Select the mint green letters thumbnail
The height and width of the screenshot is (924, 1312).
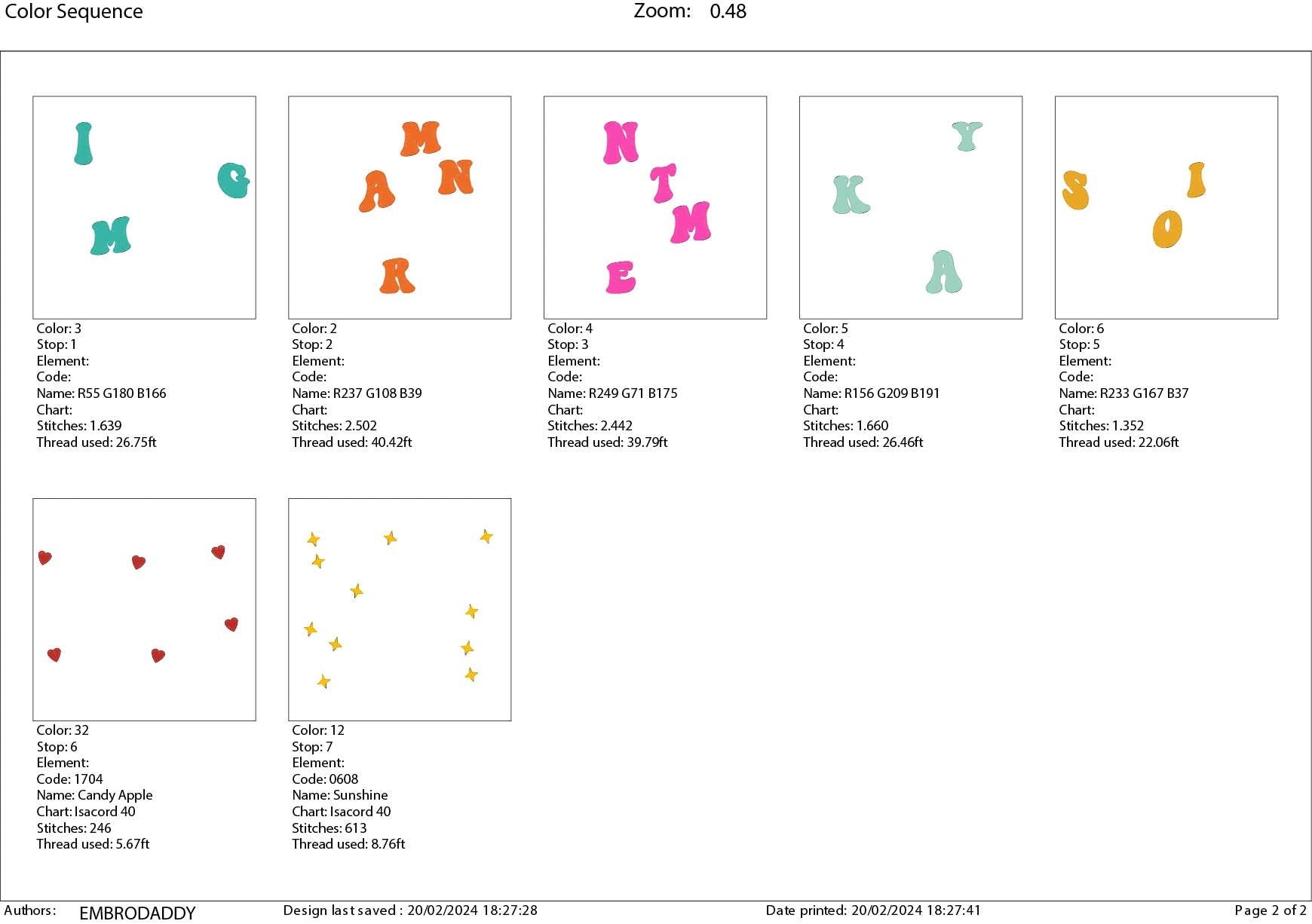[911, 207]
